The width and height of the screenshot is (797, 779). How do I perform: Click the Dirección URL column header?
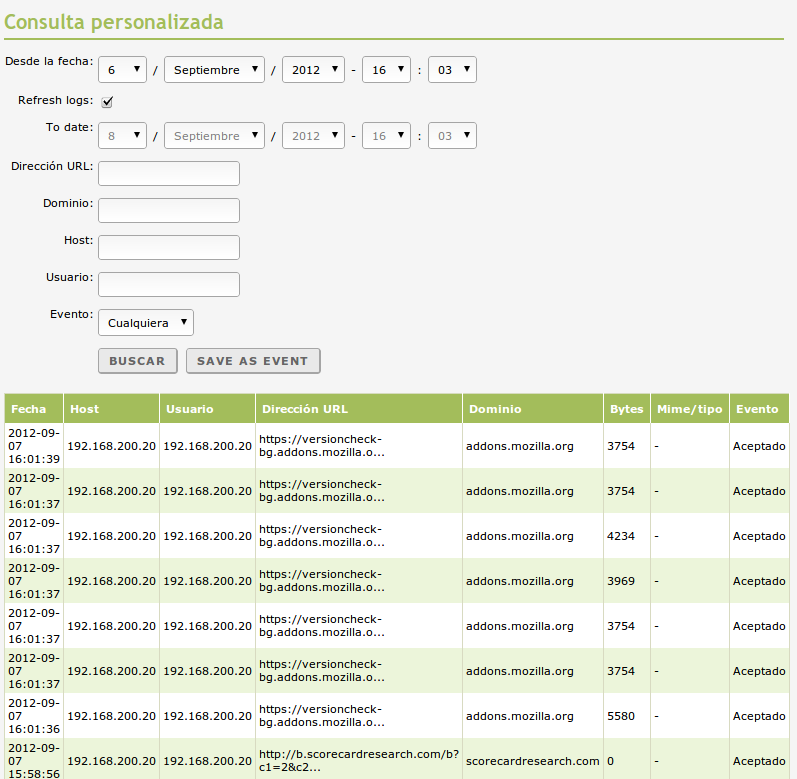359,409
